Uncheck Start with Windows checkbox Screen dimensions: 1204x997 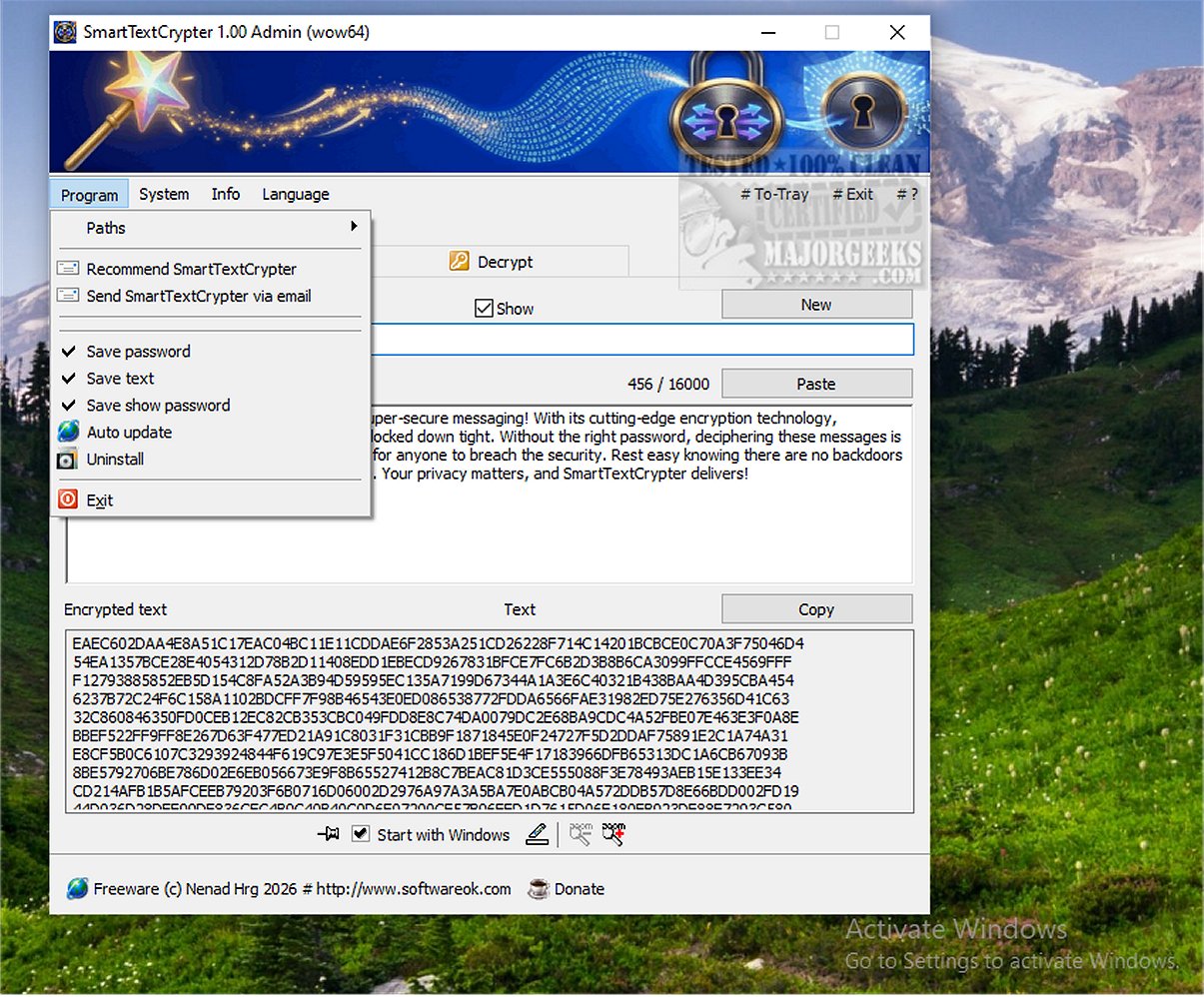coord(361,834)
